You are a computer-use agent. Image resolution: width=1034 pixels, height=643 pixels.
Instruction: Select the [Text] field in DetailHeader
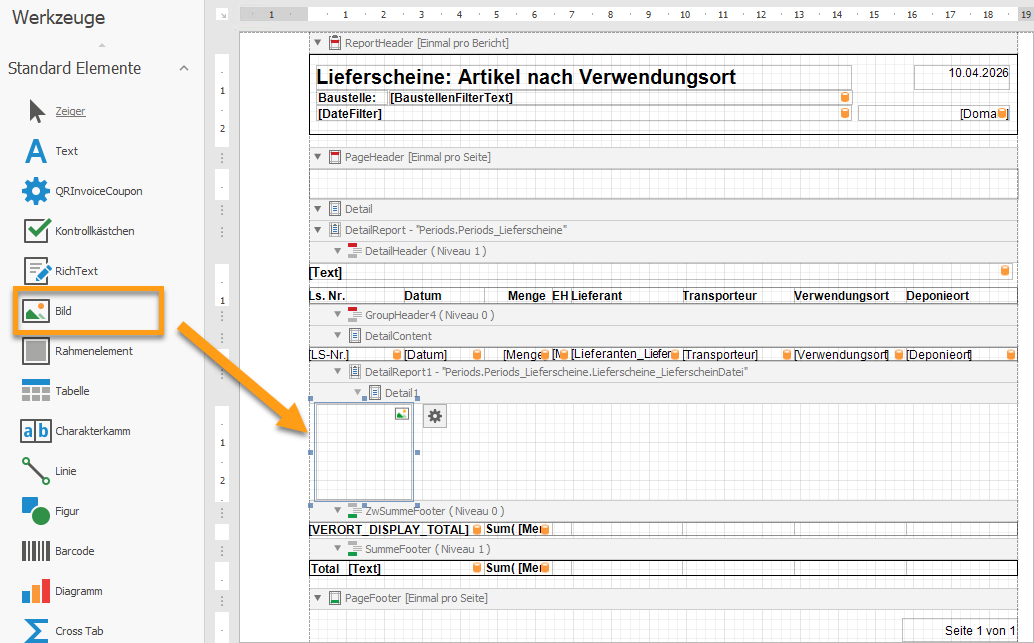tap(659, 272)
